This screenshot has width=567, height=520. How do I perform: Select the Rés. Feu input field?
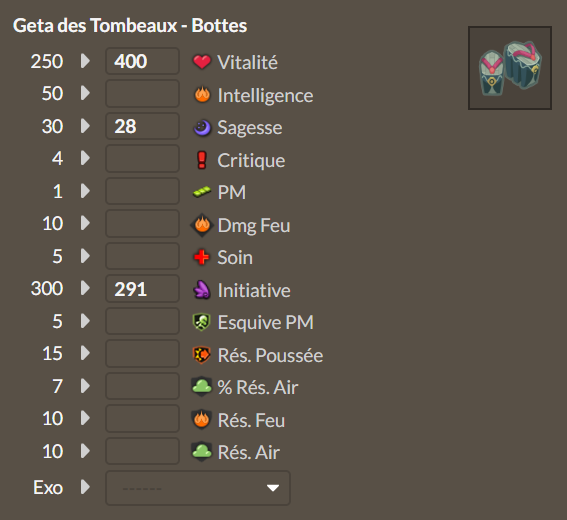[142, 419]
